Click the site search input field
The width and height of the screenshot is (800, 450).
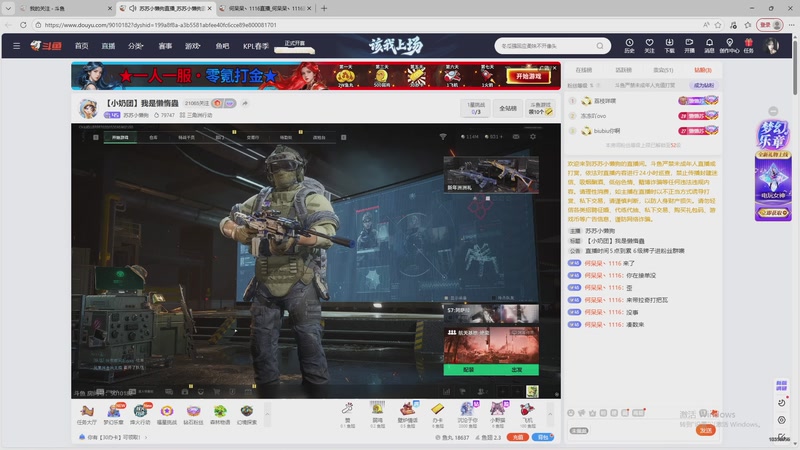click(546, 46)
